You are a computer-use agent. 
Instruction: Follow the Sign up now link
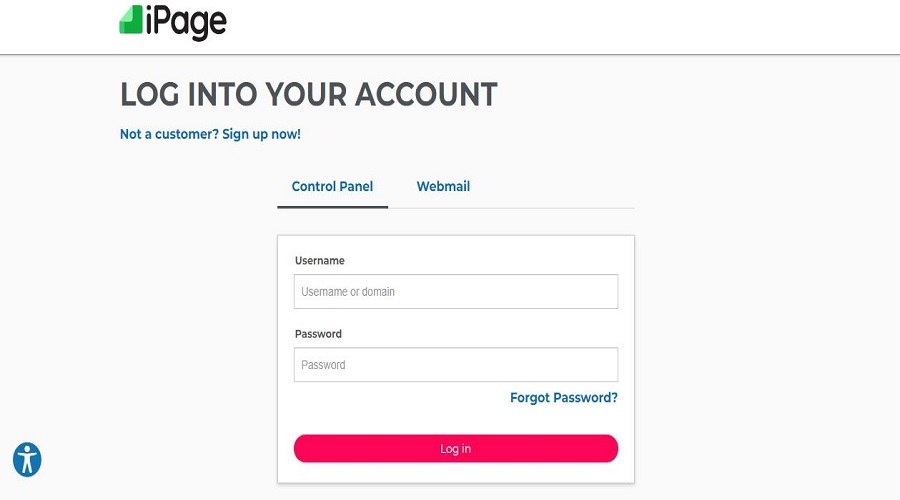click(x=261, y=134)
